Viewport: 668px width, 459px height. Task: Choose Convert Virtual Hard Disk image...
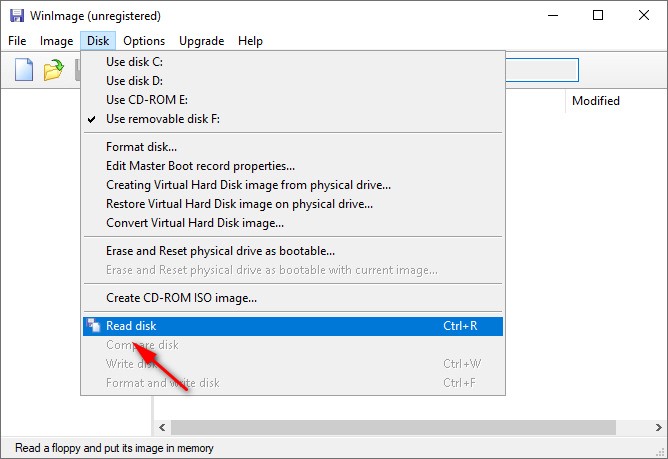pyautogui.click(x=293, y=223)
